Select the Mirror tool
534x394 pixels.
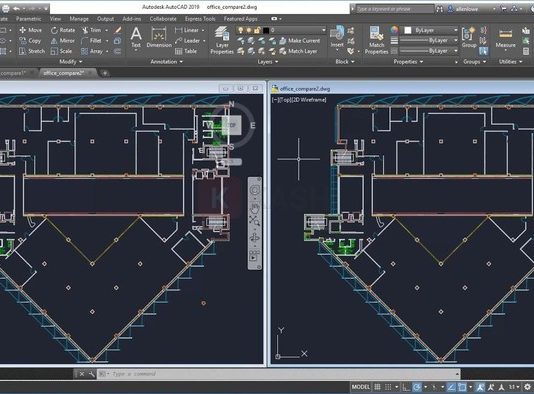coord(63,41)
